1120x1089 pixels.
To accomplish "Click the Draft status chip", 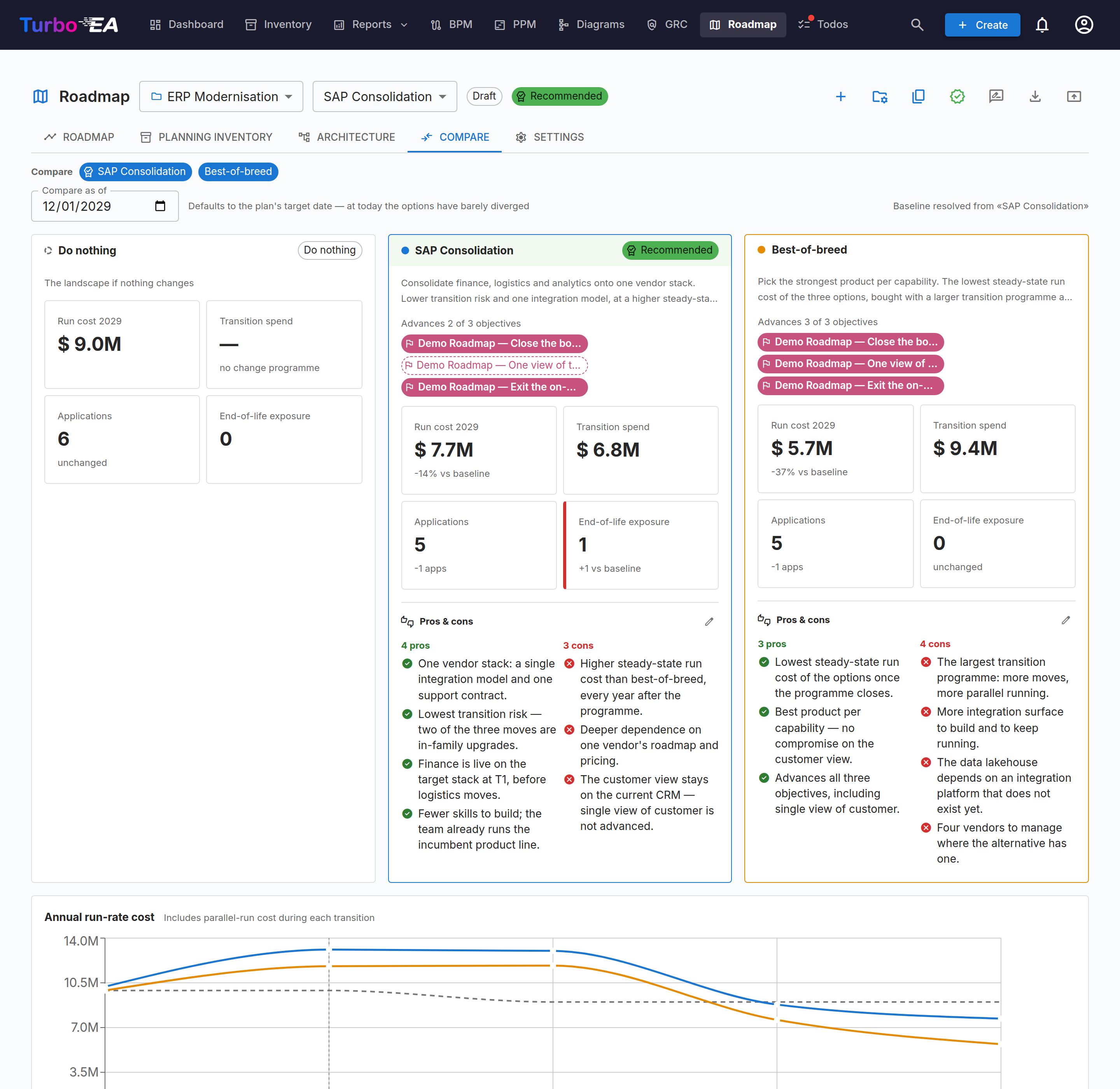I will [x=484, y=96].
